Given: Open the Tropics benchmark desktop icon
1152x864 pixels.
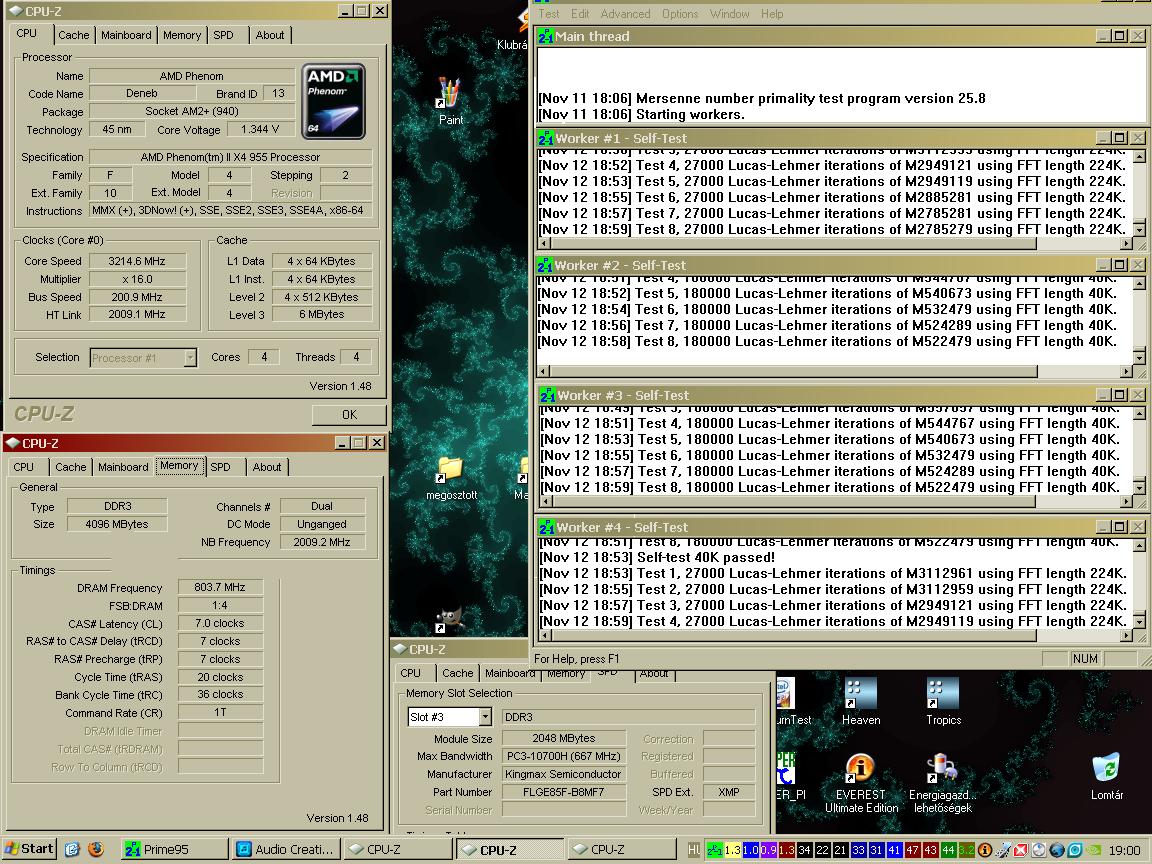Looking at the screenshot, I should 943,702.
